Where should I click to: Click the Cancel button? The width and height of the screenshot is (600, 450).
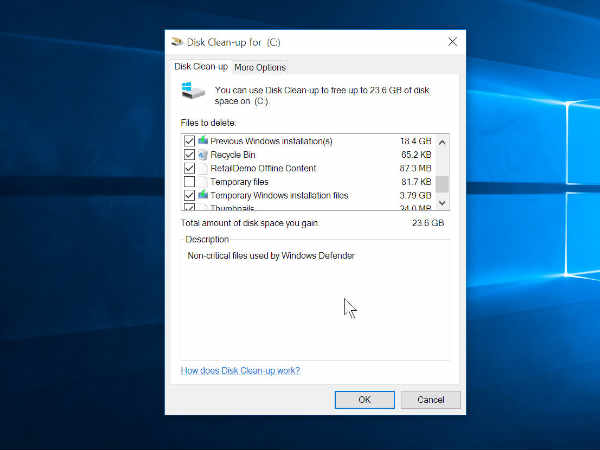[x=430, y=399]
